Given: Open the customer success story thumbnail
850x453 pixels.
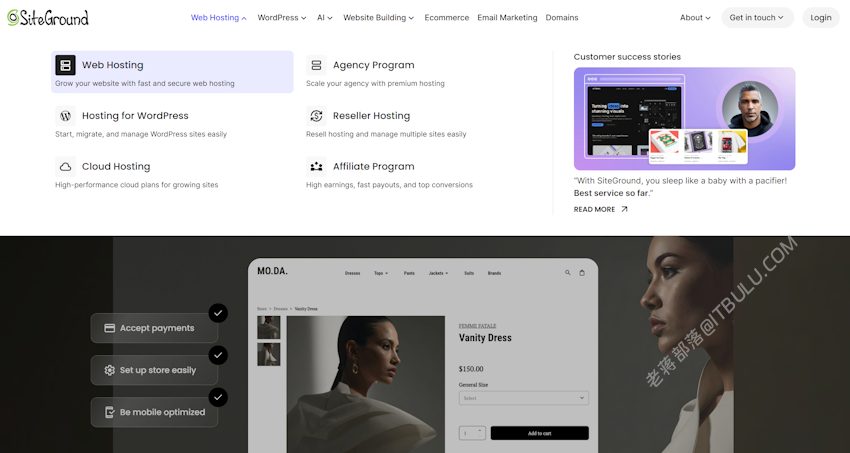Looking at the screenshot, I should pyautogui.click(x=684, y=119).
